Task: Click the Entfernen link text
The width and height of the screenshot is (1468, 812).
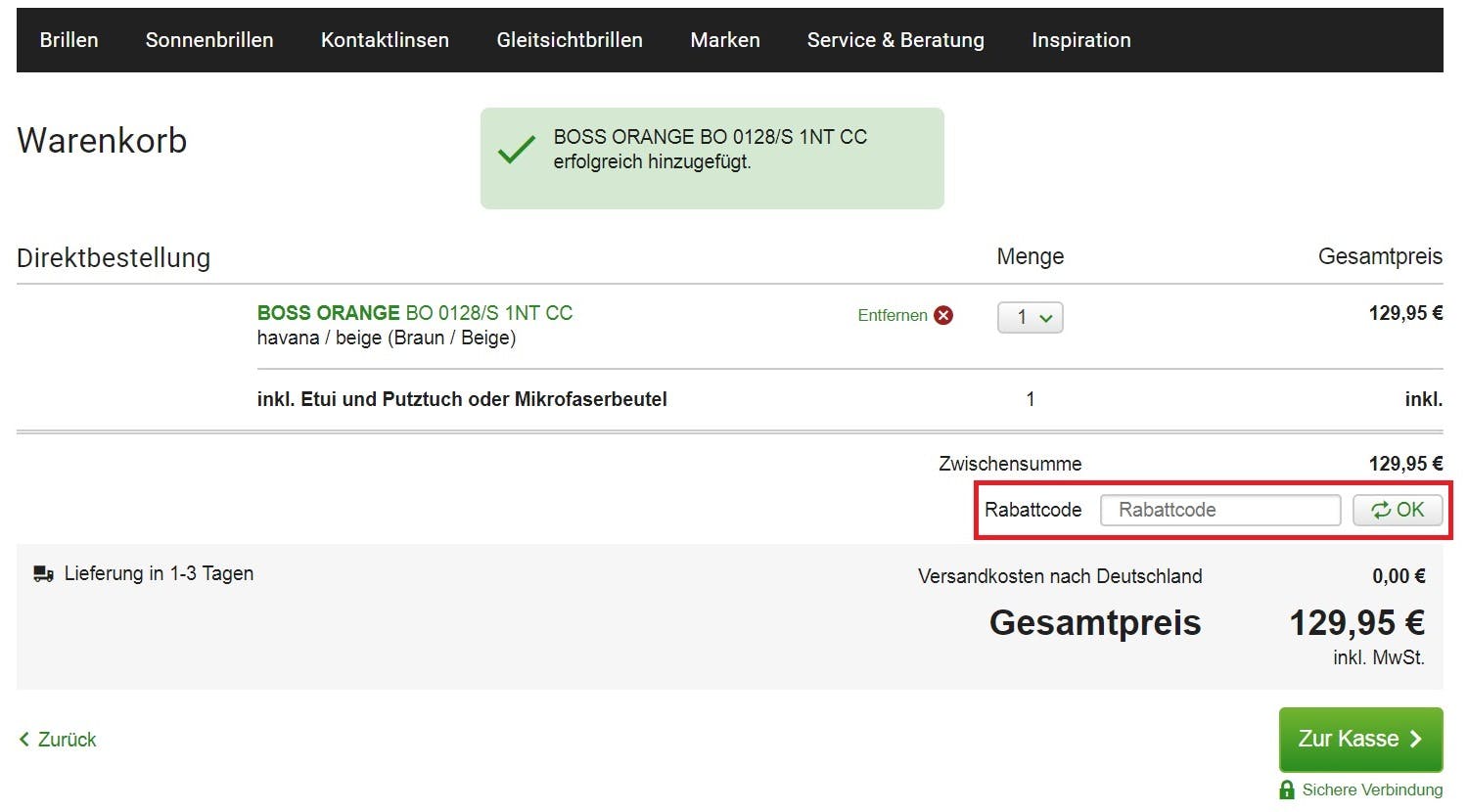Action: click(893, 315)
